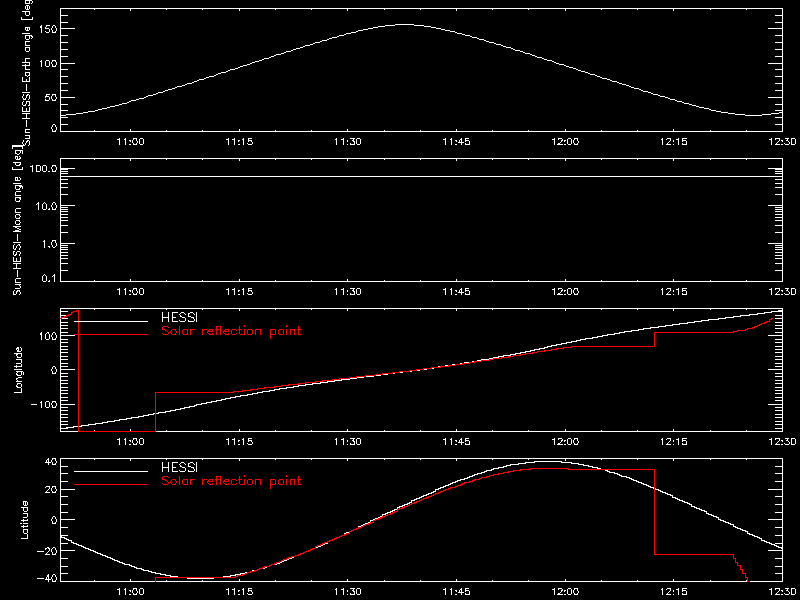Click the red legend line in Longitude plot
Screen dimensions: 800x600
pyautogui.click(x=111, y=335)
